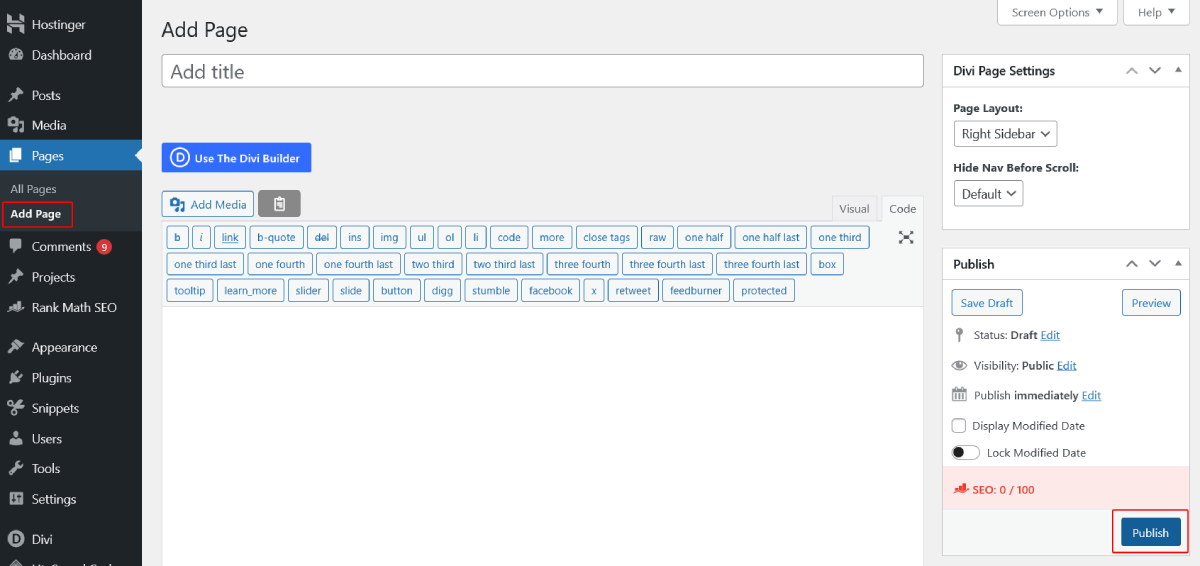Move the Divi Page Settings panel up
1200x566 pixels.
tap(1132, 71)
